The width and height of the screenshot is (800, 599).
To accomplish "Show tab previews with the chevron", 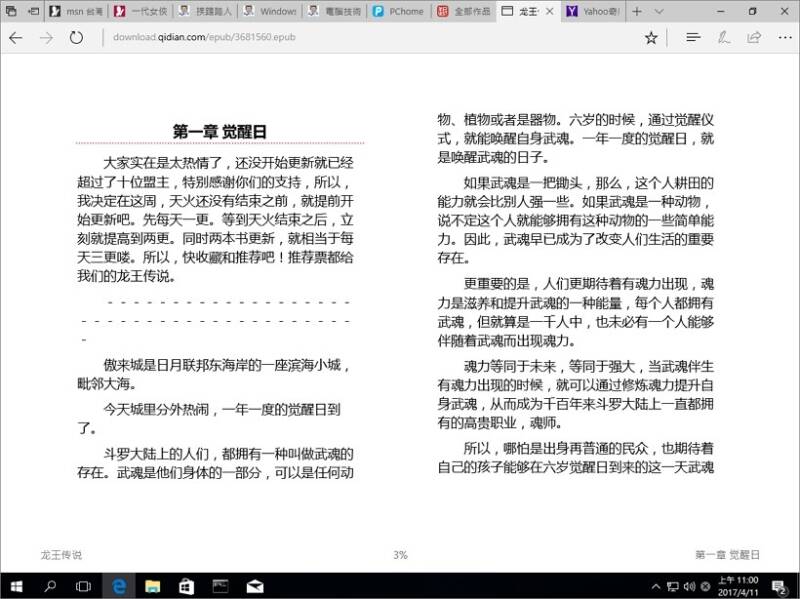I will pyautogui.click(x=659, y=11).
